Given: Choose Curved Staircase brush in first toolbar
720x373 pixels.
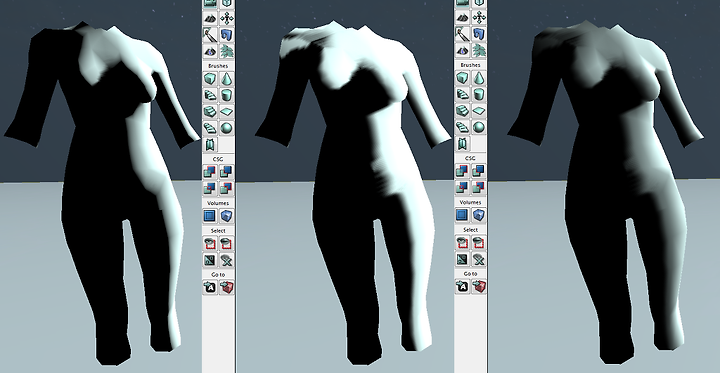Looking at the screenshot, I should pos(210,95).
